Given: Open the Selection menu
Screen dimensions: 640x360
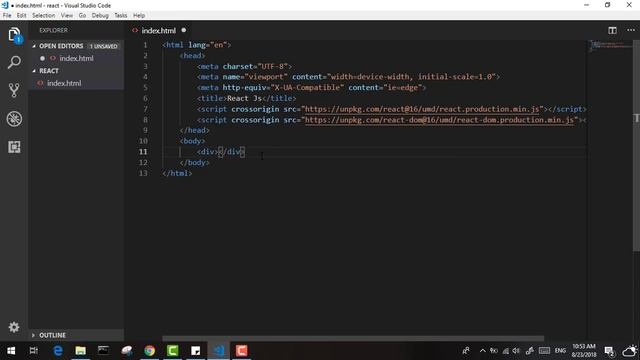Looking at the screenshot, I should tap(44, 16).
